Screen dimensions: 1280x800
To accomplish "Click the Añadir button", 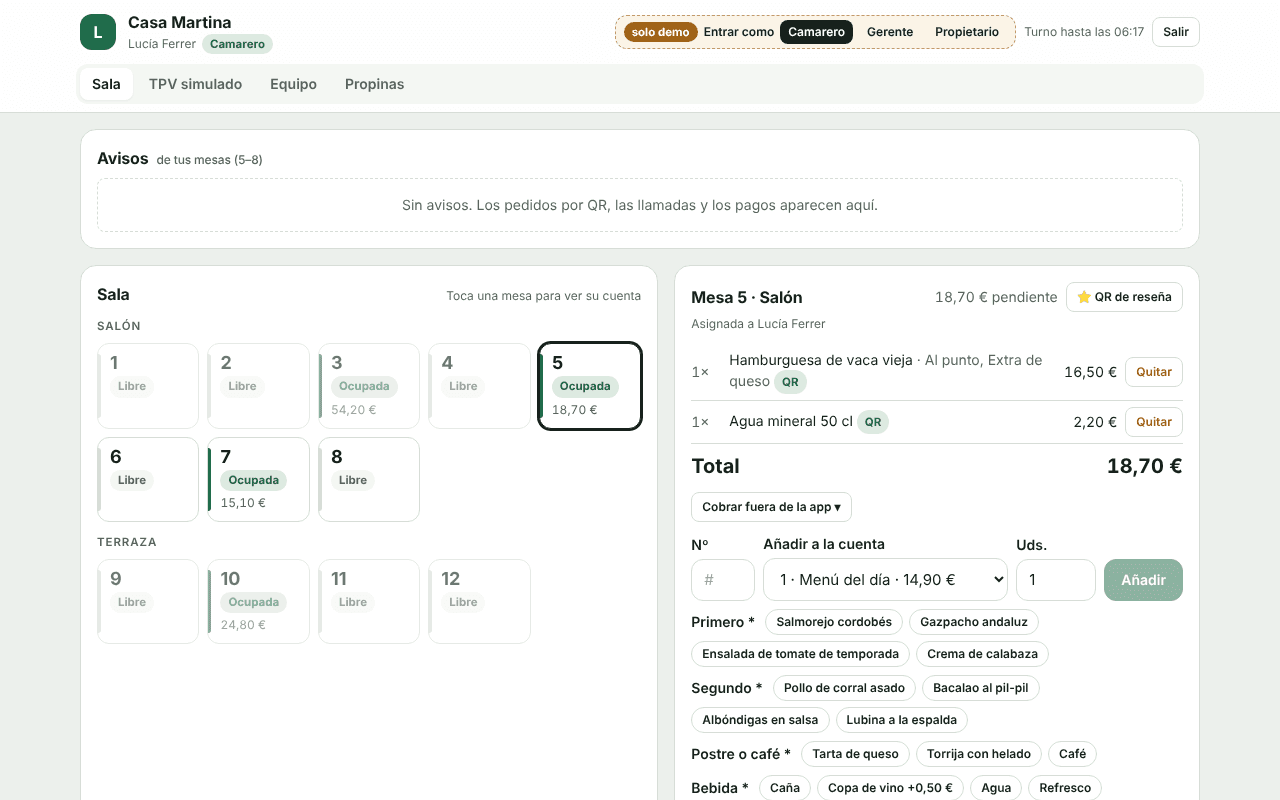I will 1143,580.
